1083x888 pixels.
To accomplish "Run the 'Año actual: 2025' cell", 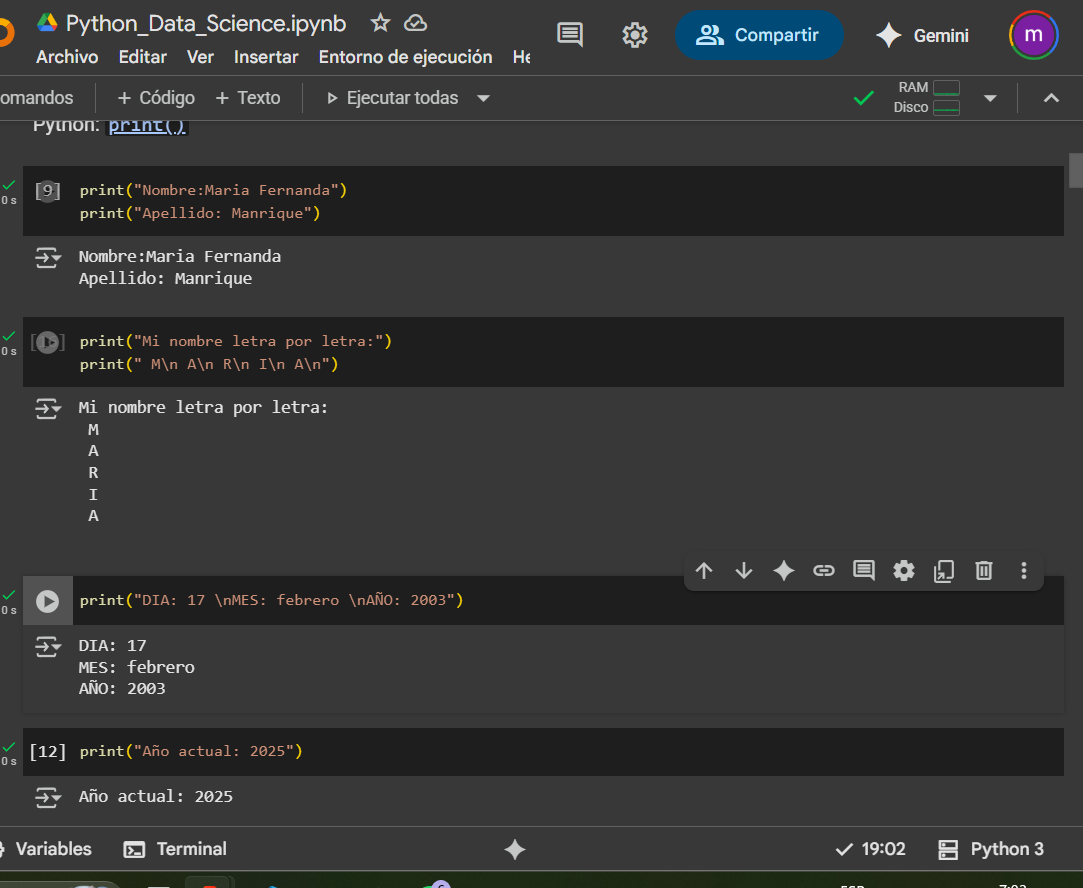I will coord(48,751).
